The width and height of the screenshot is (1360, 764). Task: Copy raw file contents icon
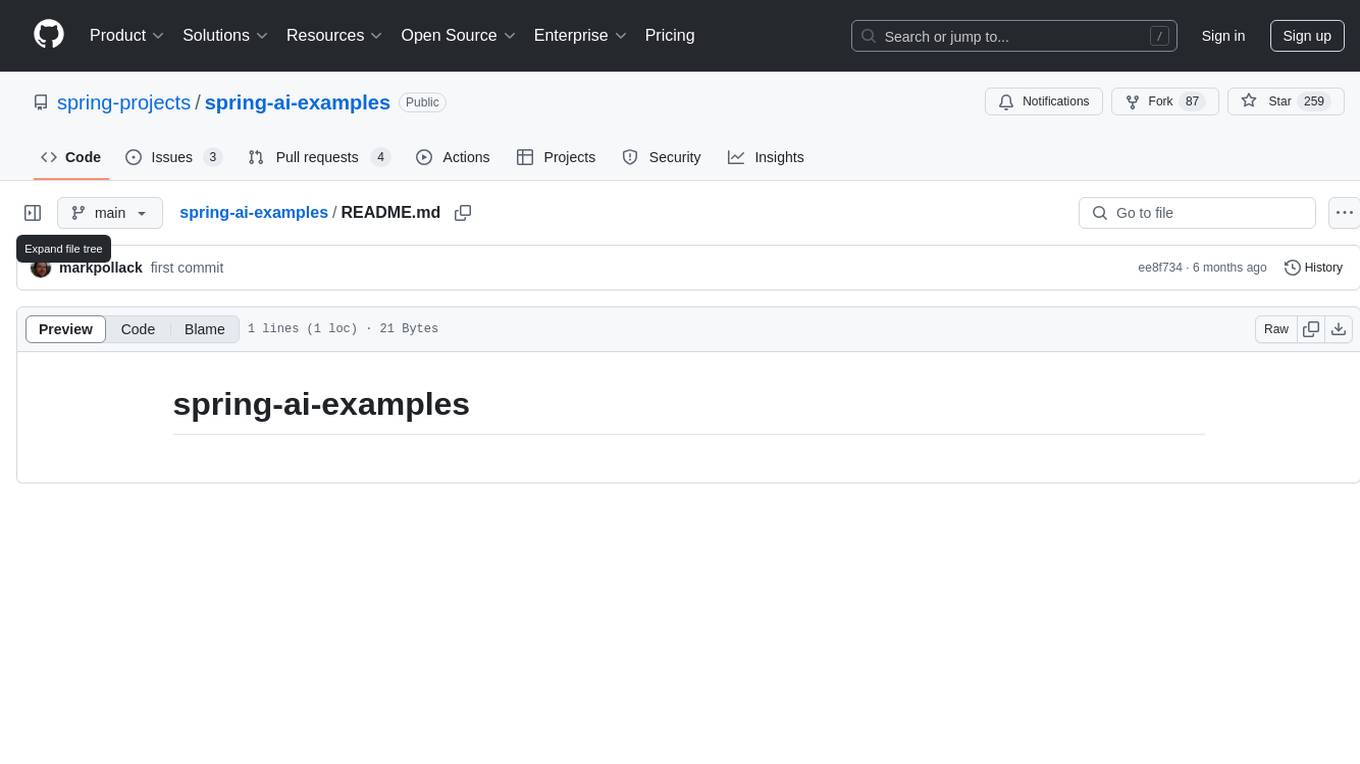1311,329
